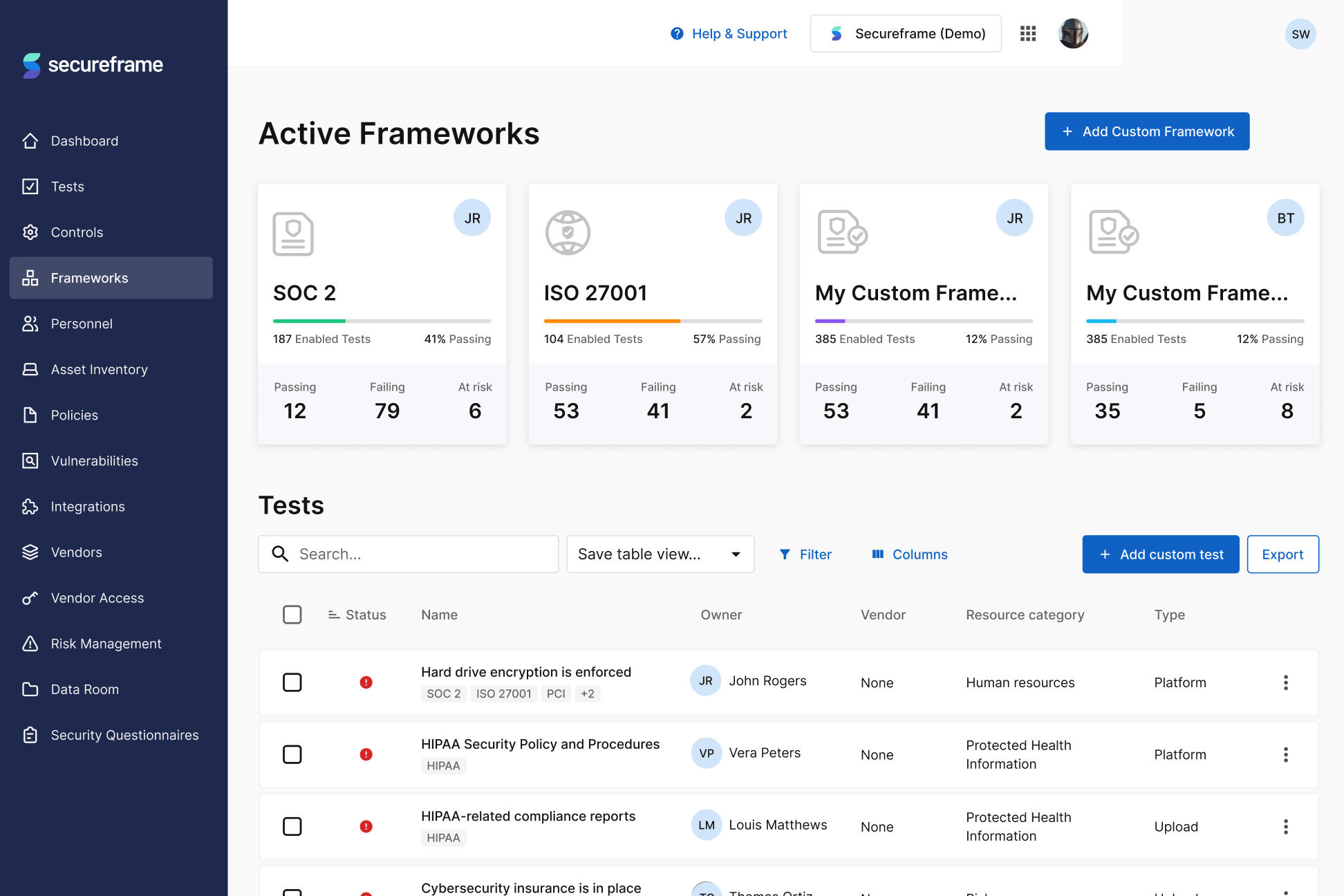Open the Risk Management section
Image resolution: width=1344 pixels, height=896 pixels.
(x=105, y=644)
